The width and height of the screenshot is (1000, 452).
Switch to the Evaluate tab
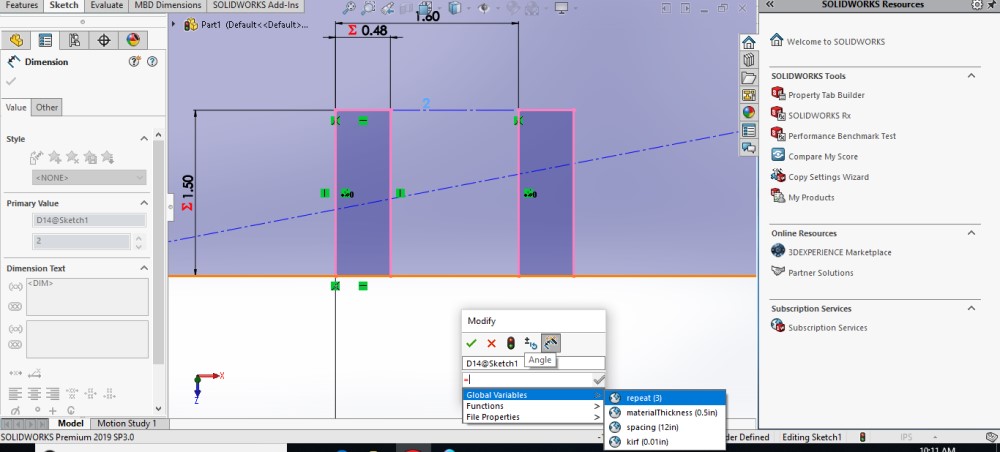107,5
